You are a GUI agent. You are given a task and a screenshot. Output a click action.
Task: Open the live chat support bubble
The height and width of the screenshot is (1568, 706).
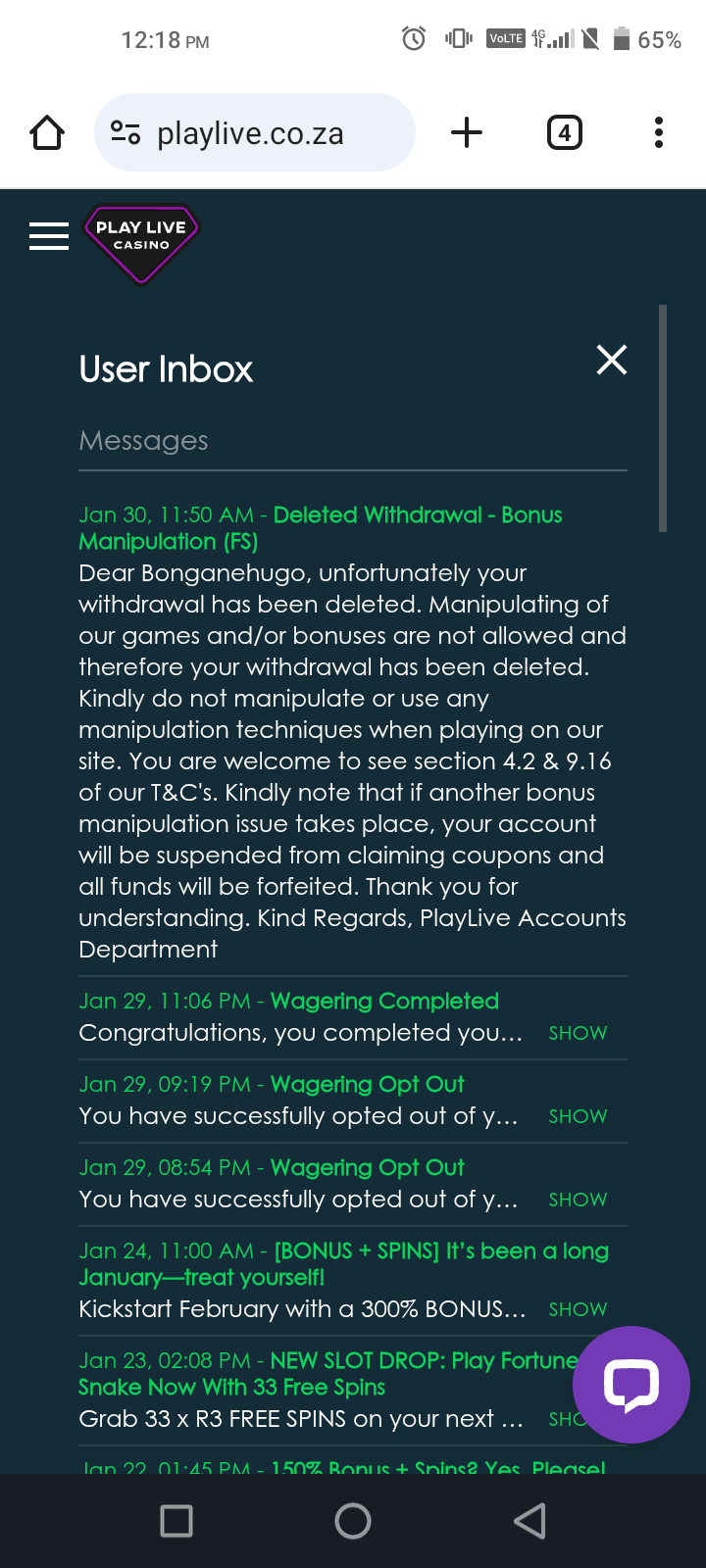pos(630,1384)
